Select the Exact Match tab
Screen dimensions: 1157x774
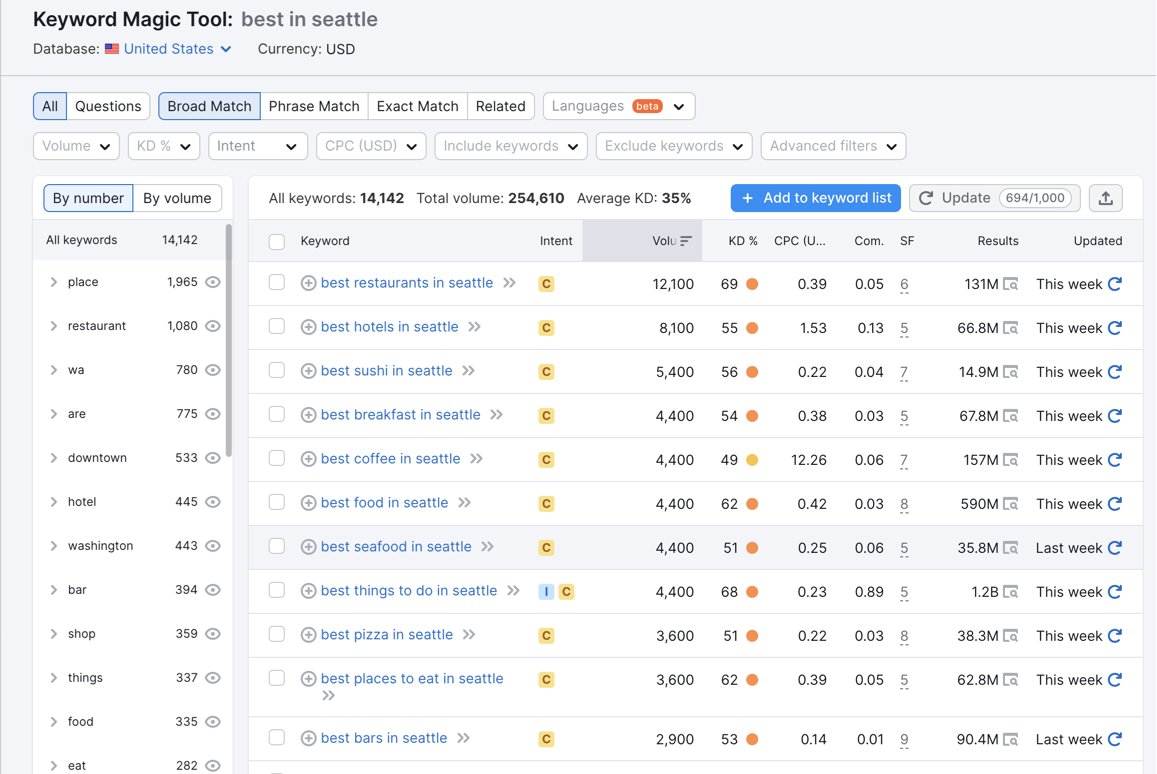(418, 106)
